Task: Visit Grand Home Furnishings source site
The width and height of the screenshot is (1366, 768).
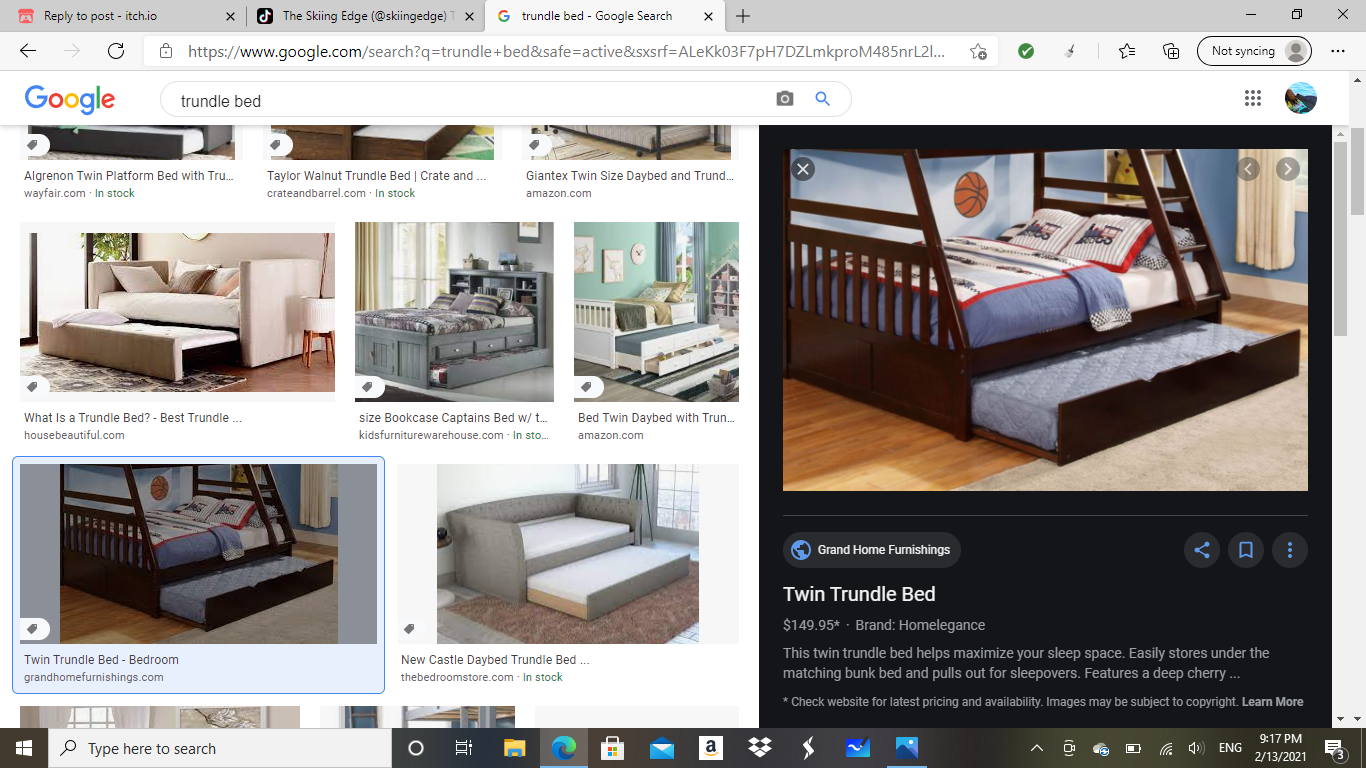Action: (x=872, y=550)
